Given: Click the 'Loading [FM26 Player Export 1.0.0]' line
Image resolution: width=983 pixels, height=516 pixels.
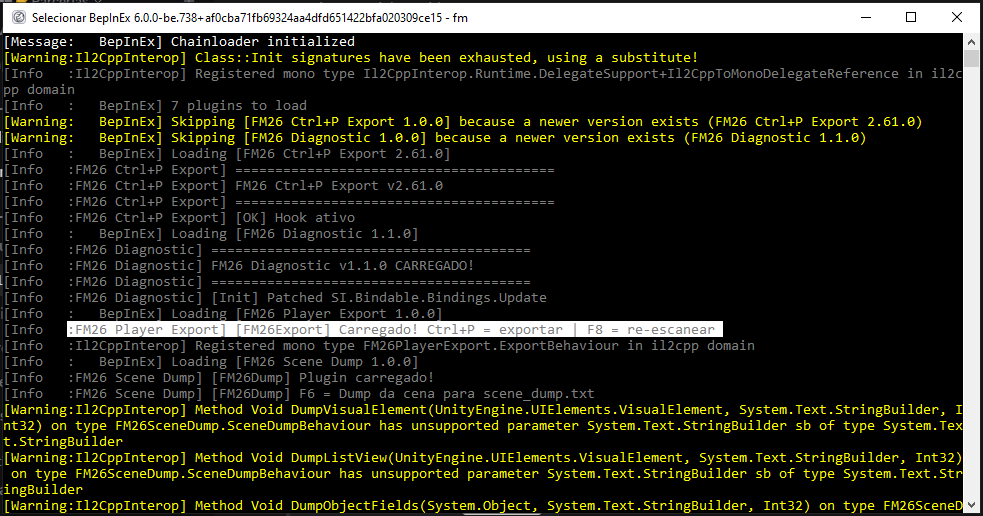Looking at the screenshot, I should [x=223, y=313].
